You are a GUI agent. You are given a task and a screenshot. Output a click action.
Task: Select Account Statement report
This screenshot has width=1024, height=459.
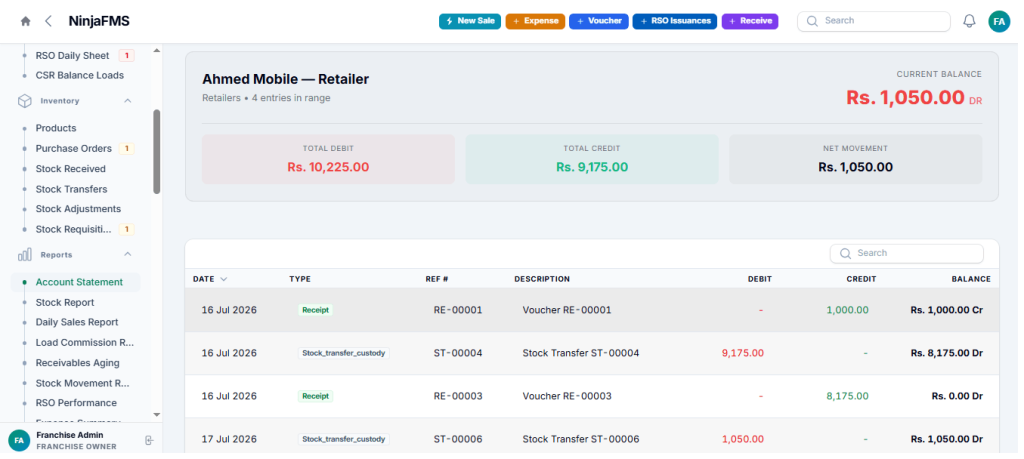[76, 282]
